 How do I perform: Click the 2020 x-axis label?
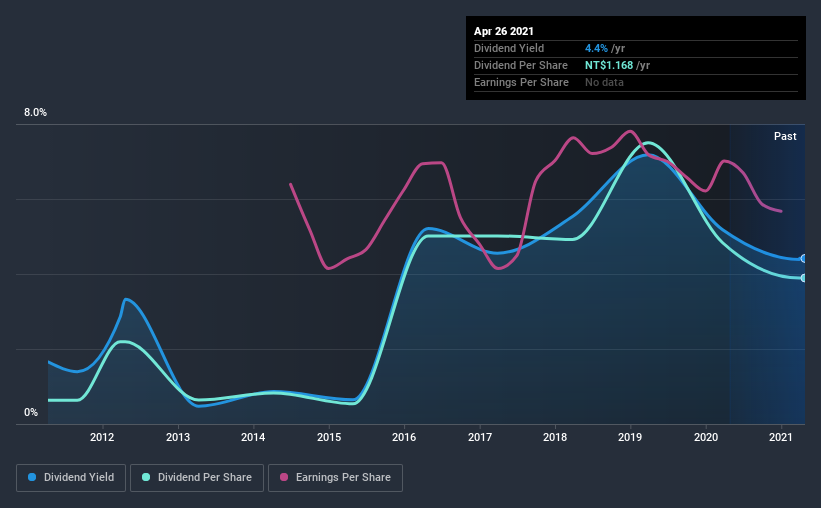coord(706,437)
